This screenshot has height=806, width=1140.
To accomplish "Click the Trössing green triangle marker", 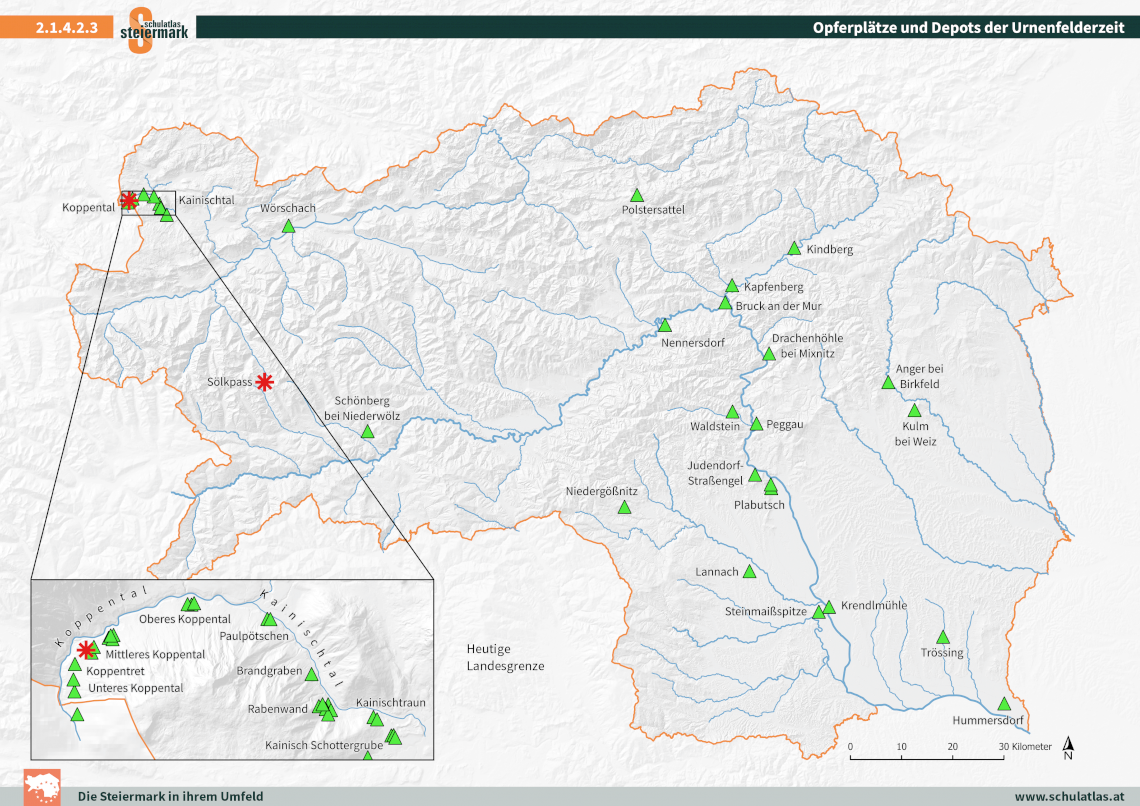I will [942, 637].
